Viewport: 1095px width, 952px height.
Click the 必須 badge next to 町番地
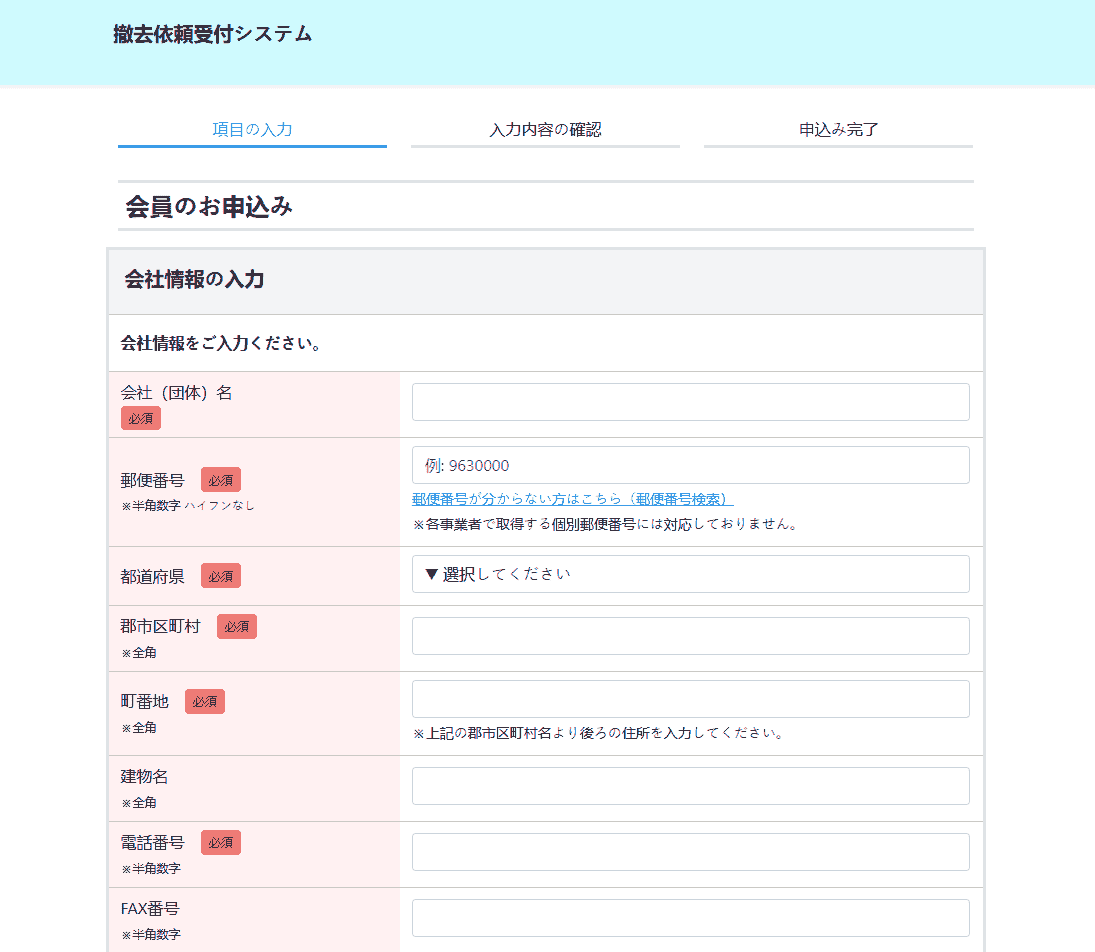click(x=204, y=702)
